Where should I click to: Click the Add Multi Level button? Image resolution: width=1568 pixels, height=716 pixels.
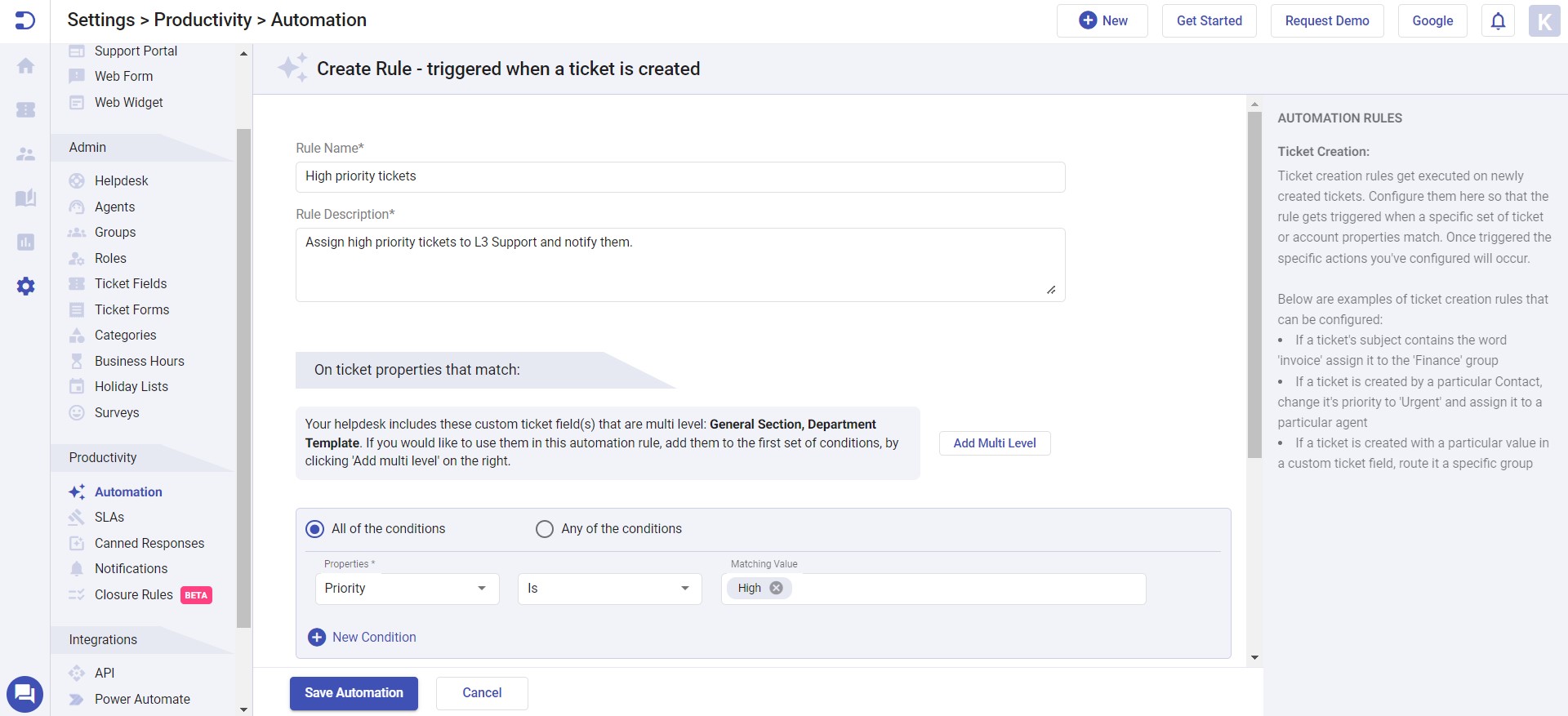(x=994, y=443)
